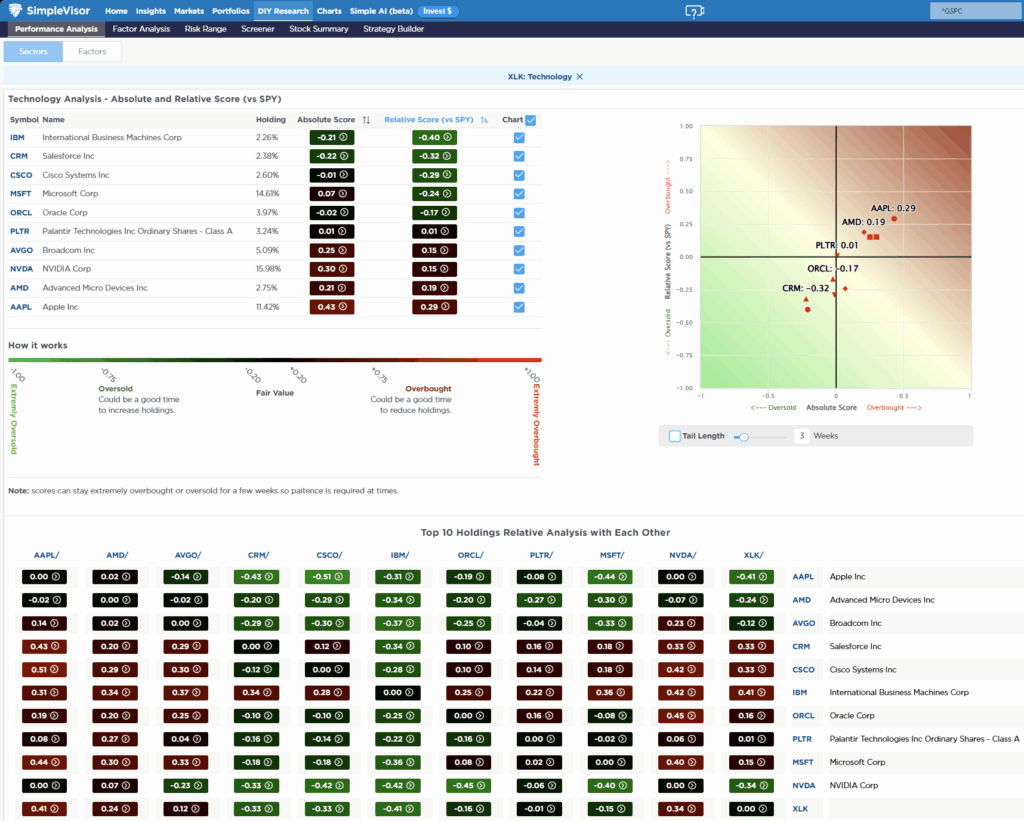The height and width of the screenshot is (821, 1024).
Task: Click the question mark help icon in header
Action: pos(693,11)
